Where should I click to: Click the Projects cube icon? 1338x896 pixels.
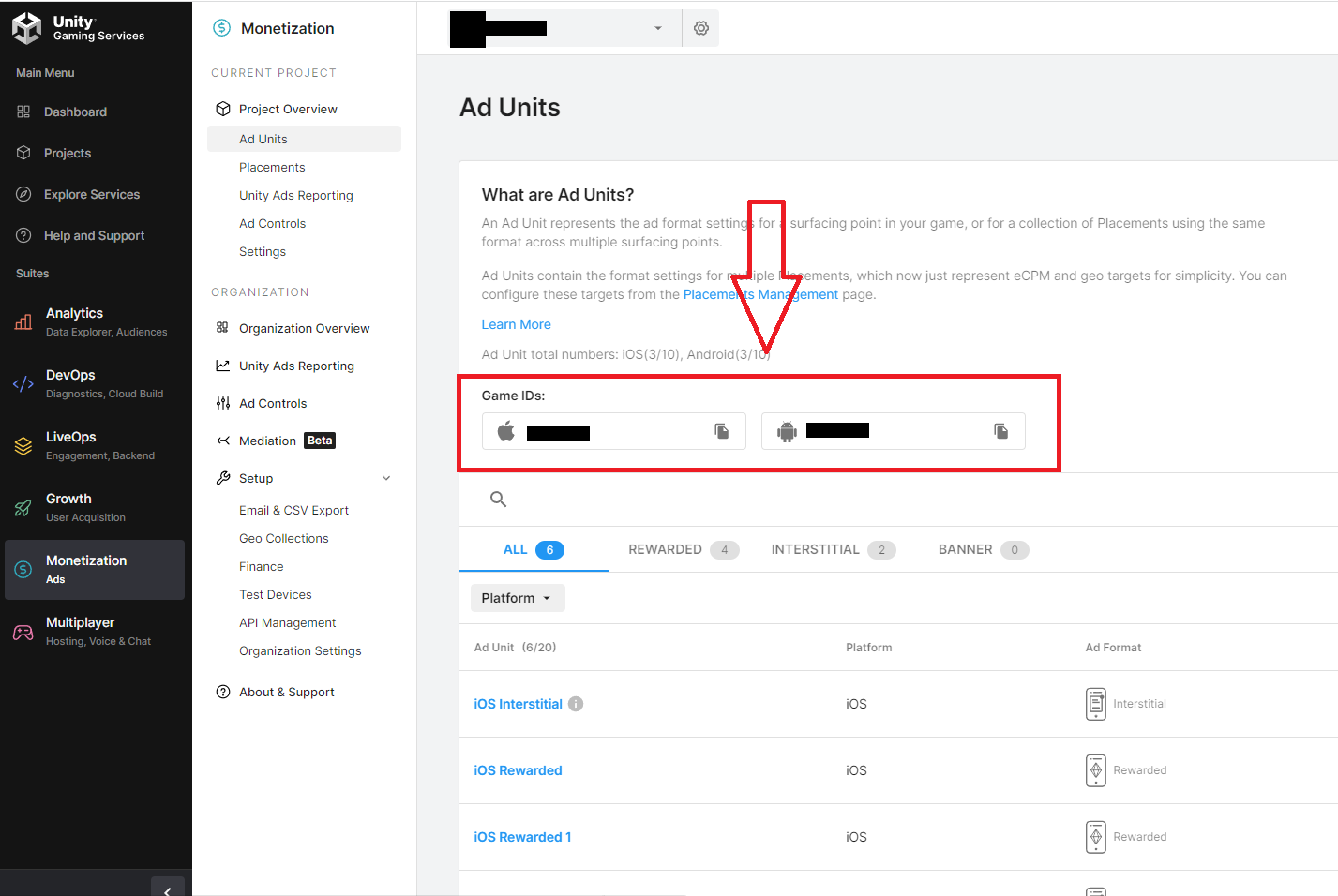(x=23, y=153)
